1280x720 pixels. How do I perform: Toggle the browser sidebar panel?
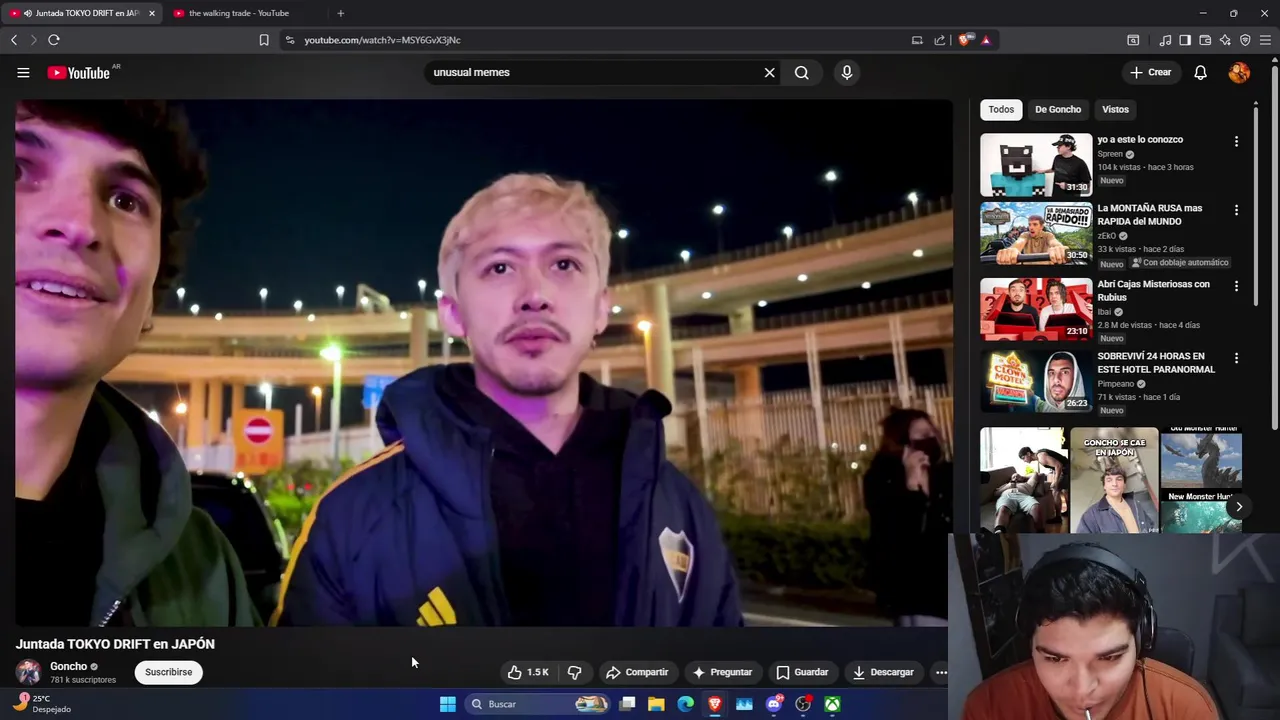(x=1185, y=40)
